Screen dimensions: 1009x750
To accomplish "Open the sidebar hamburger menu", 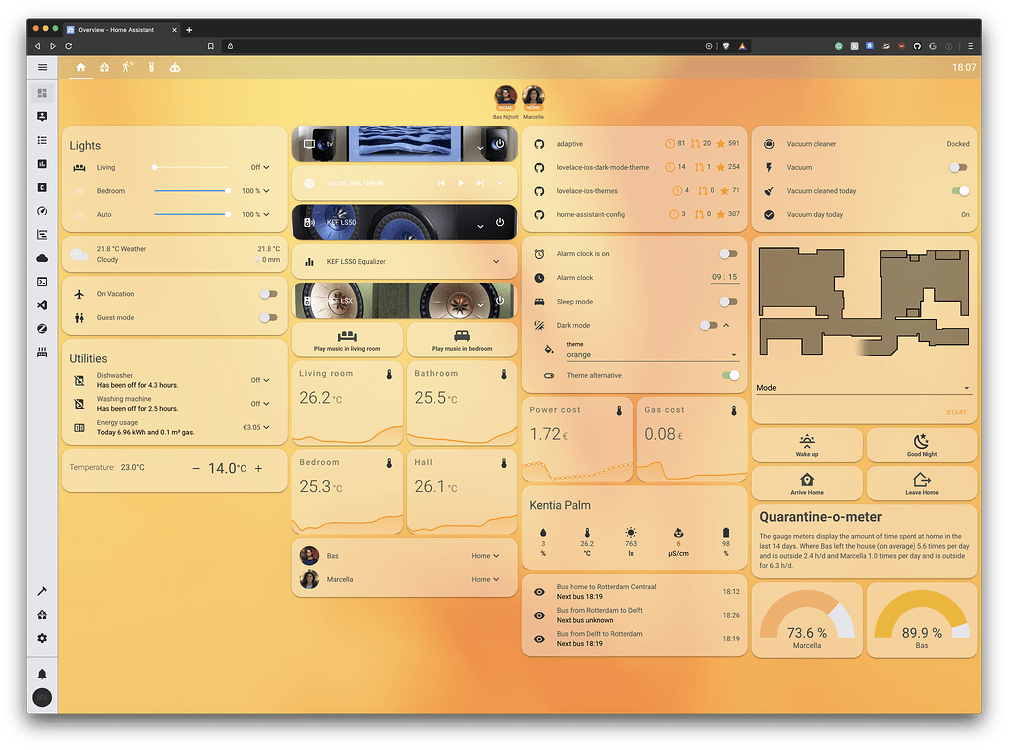I will [42, 67].
